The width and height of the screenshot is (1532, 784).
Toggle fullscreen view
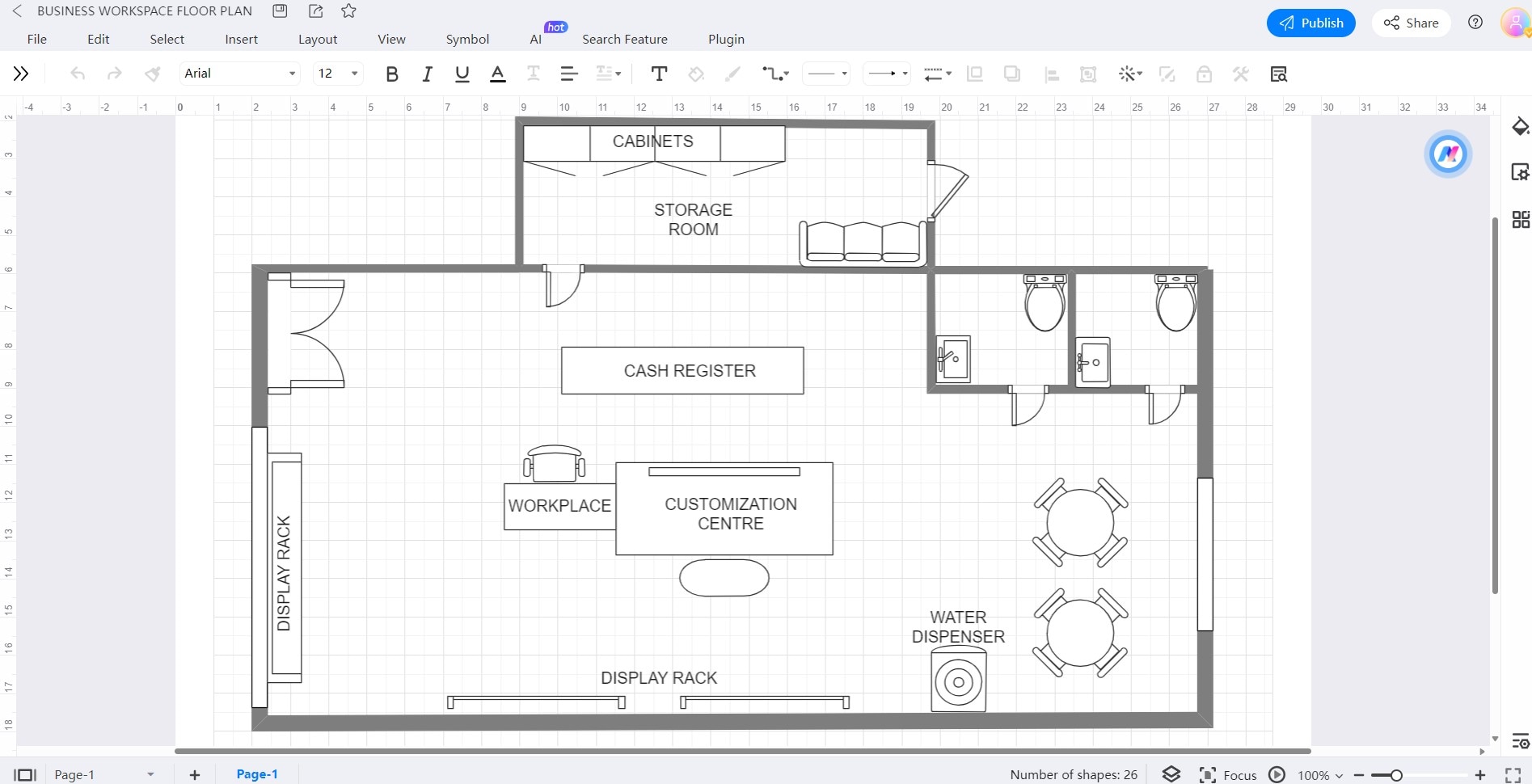coord(1513,775)
